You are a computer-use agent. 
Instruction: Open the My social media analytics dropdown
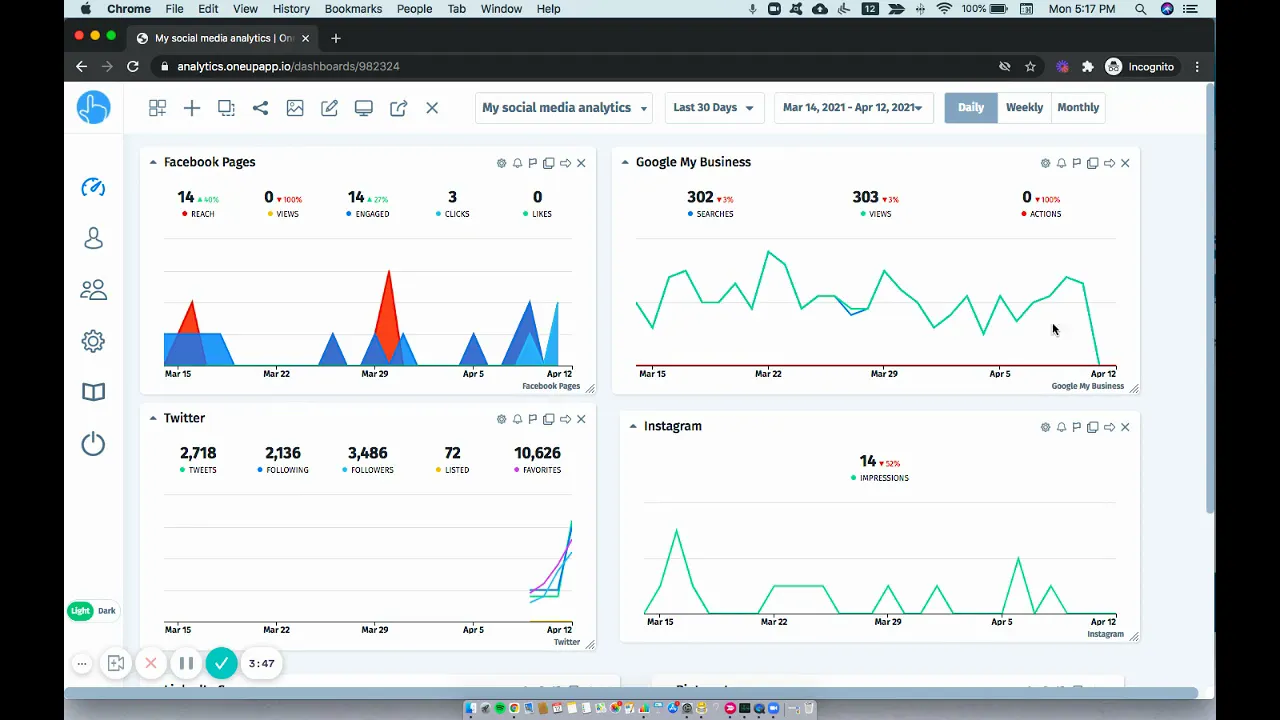(x=564, y=108)
